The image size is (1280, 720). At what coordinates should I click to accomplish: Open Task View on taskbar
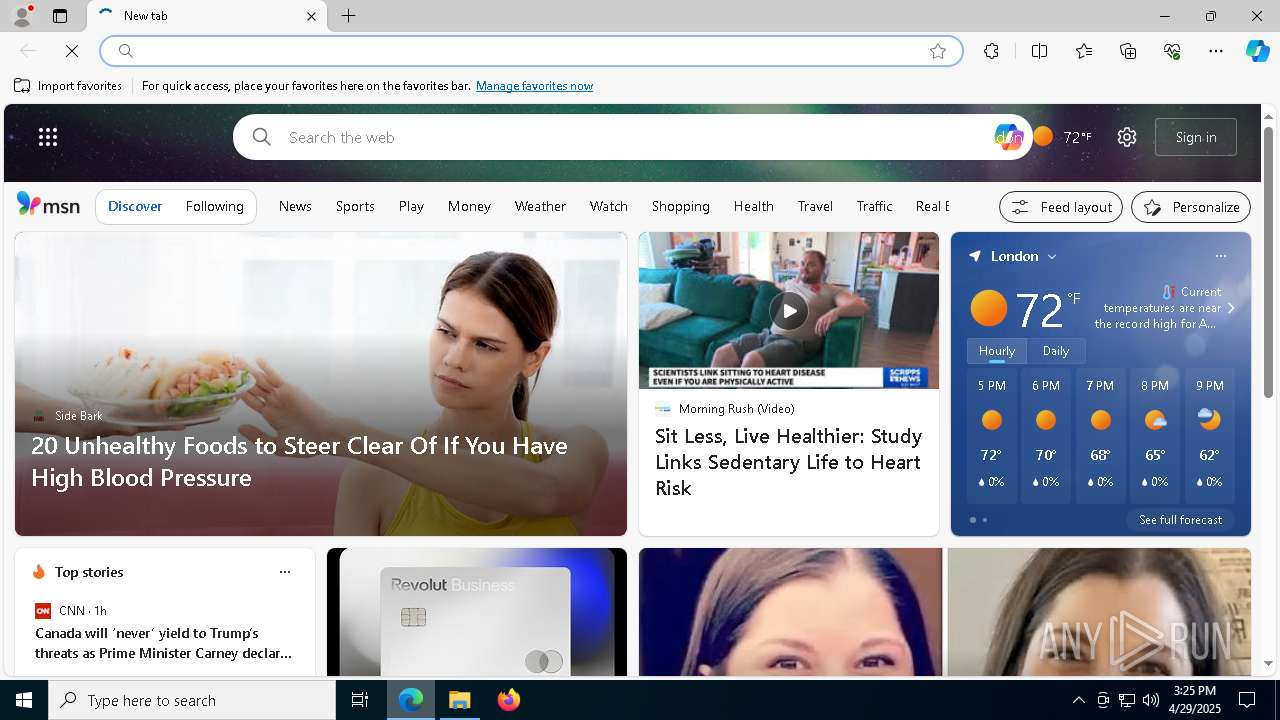pyautogui.click(x=360, y=700)
